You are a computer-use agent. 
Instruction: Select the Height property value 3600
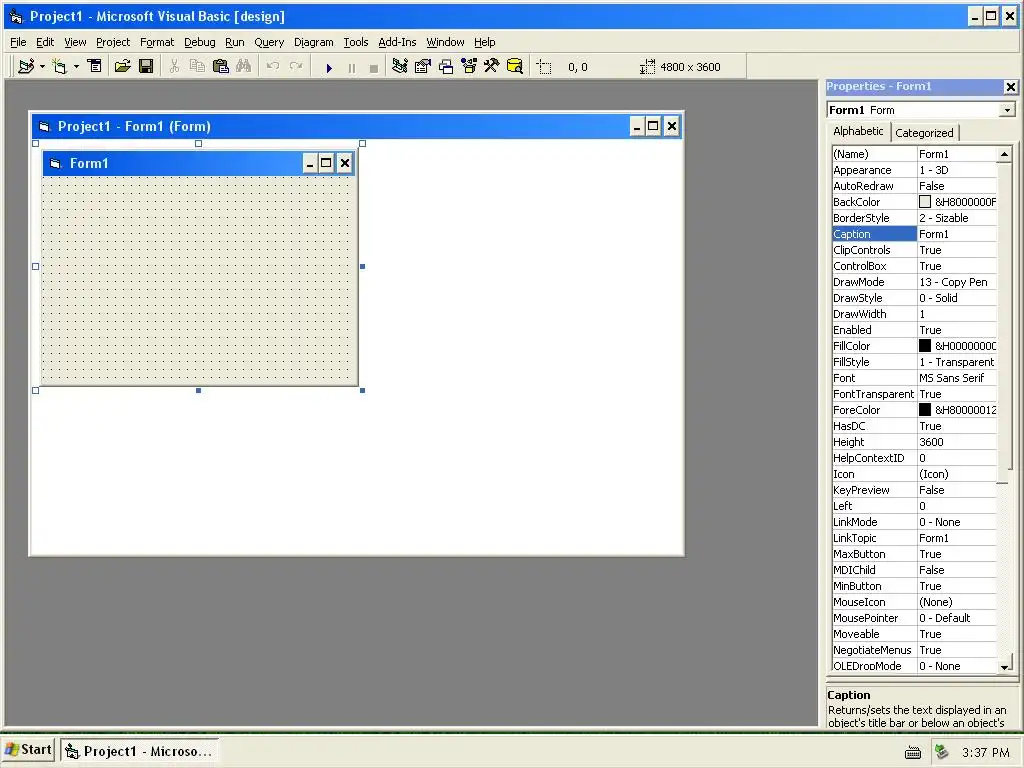[x=957, y=442]
